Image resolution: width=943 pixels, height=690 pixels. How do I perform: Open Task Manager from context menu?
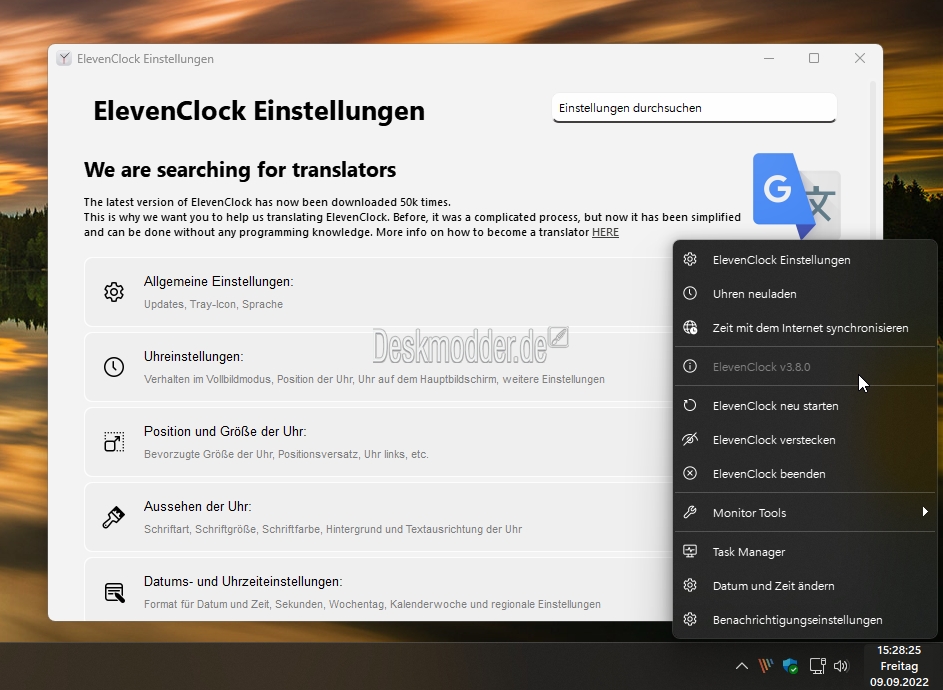(x=805, y=552)
